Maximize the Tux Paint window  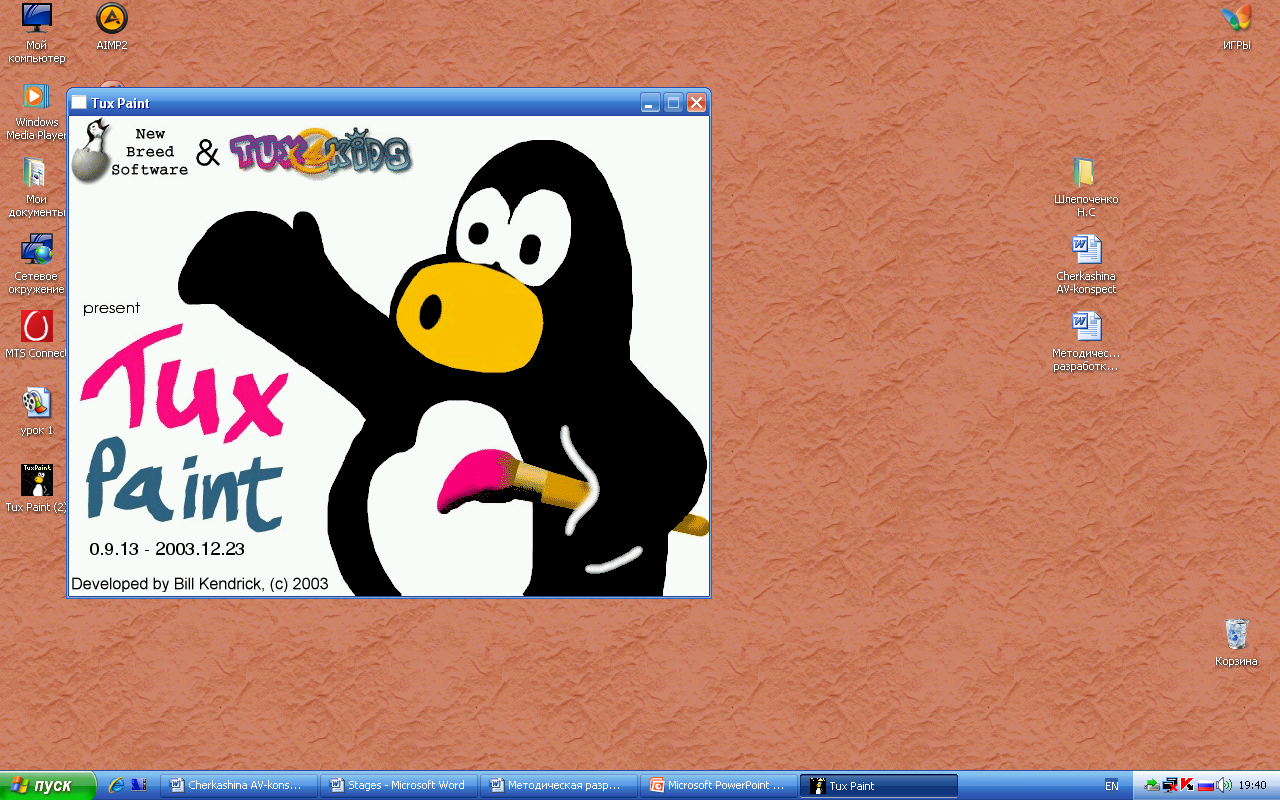[673, 102]
